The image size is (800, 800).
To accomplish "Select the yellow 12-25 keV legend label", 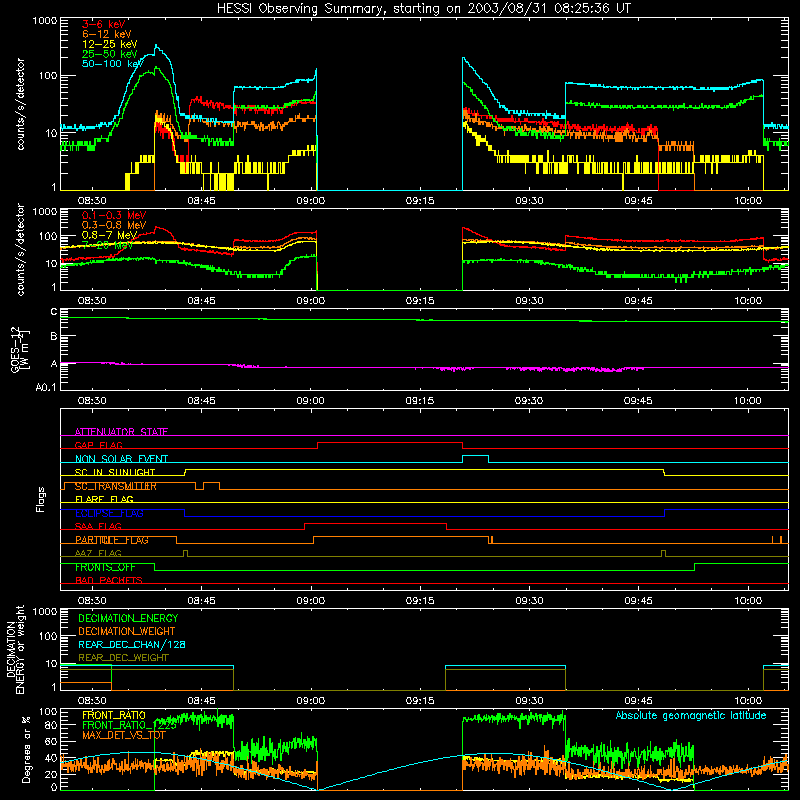I will [x=110, y=44].
